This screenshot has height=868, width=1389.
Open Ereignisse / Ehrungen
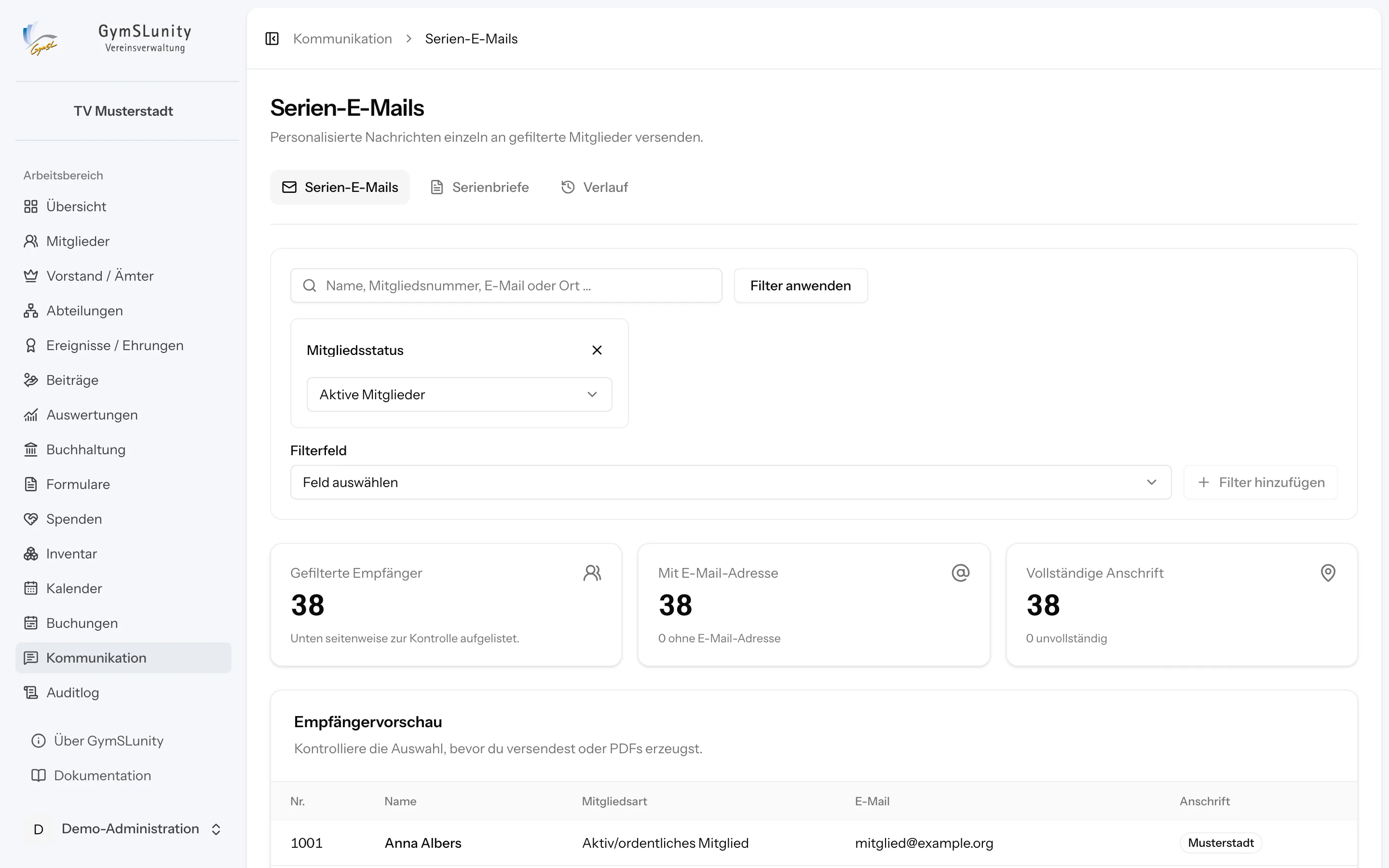pos(123,346)
